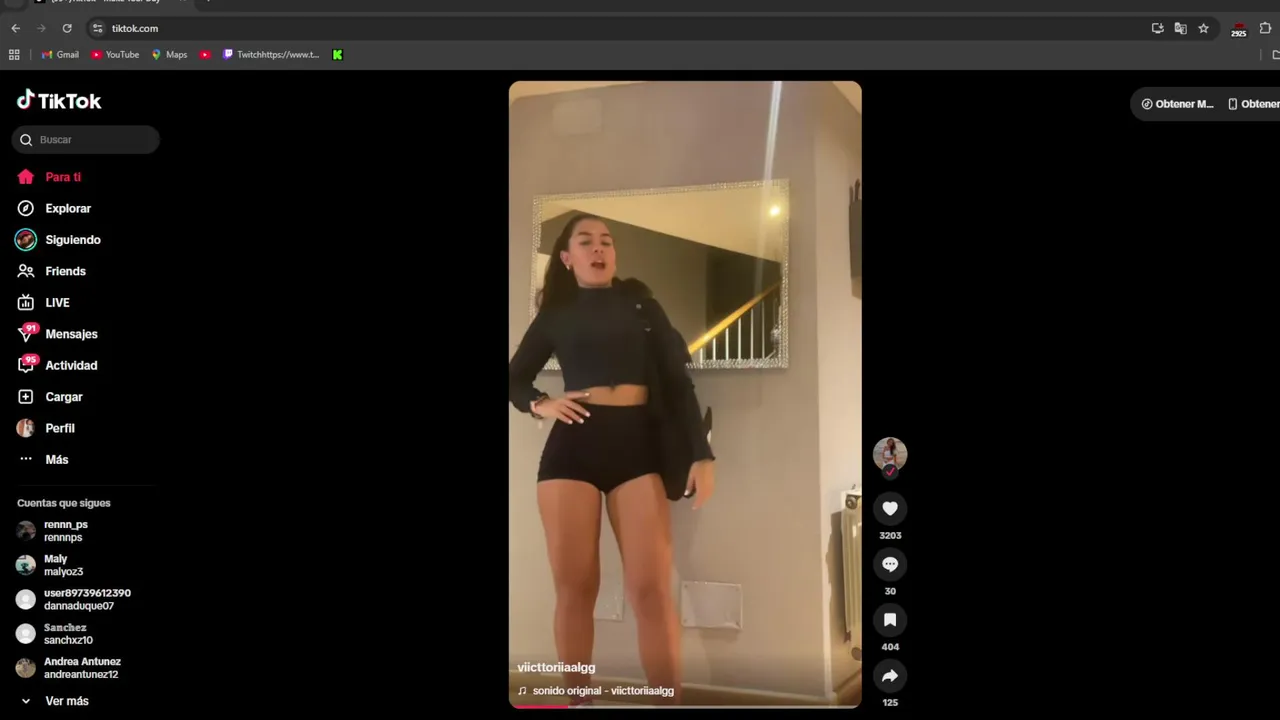Open the Explorar page
Screen dimensions: 1280x720
68,208
